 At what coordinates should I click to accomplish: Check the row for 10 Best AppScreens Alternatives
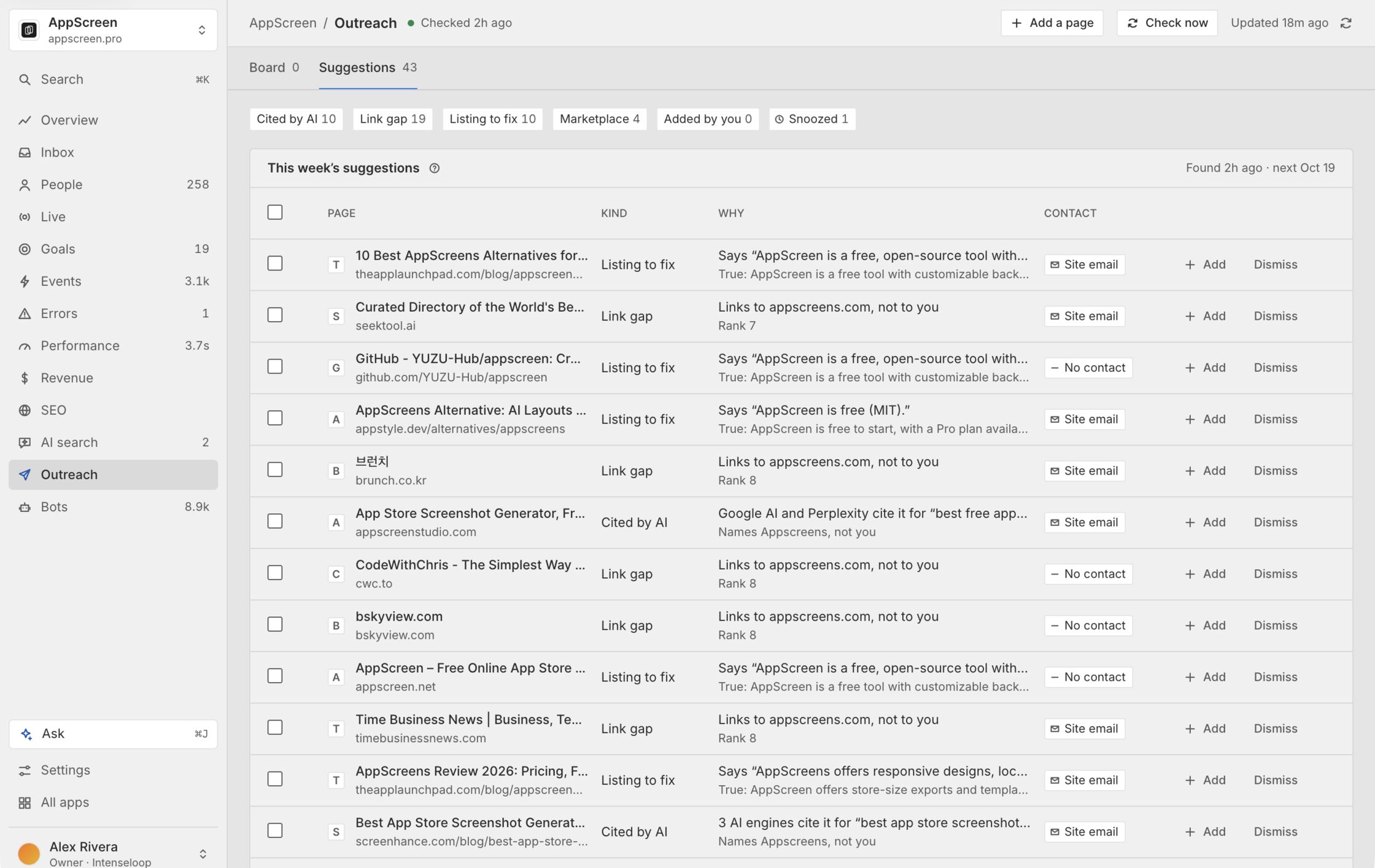click(x=275, y=263)
